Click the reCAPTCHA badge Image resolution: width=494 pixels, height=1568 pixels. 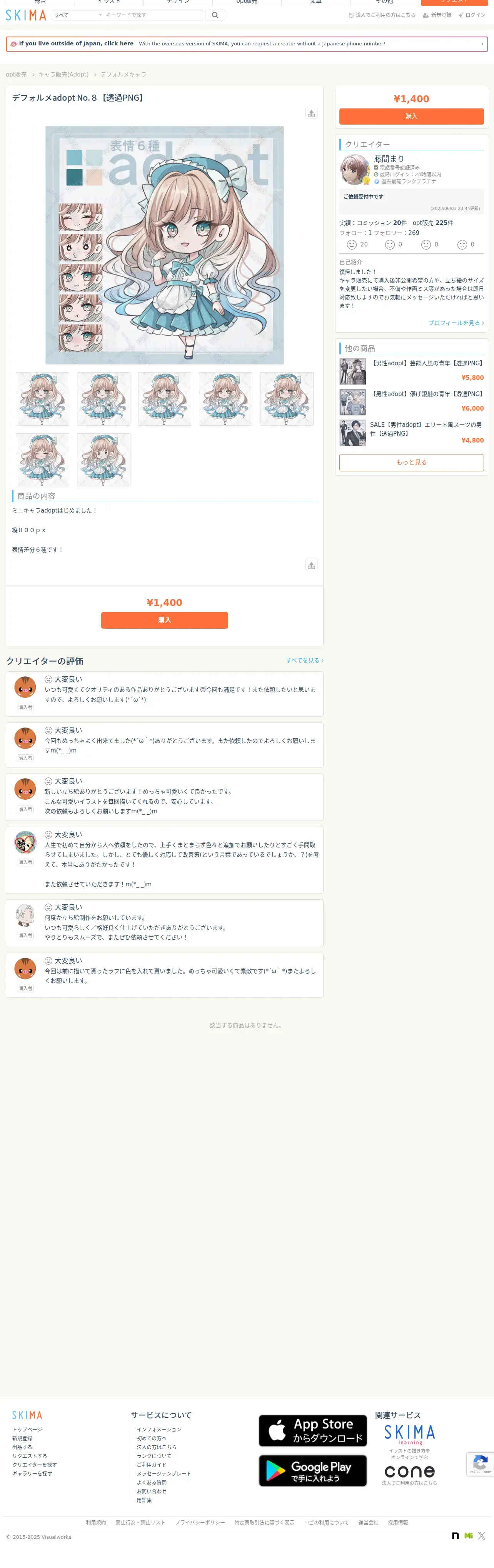tap(480, 1464)
